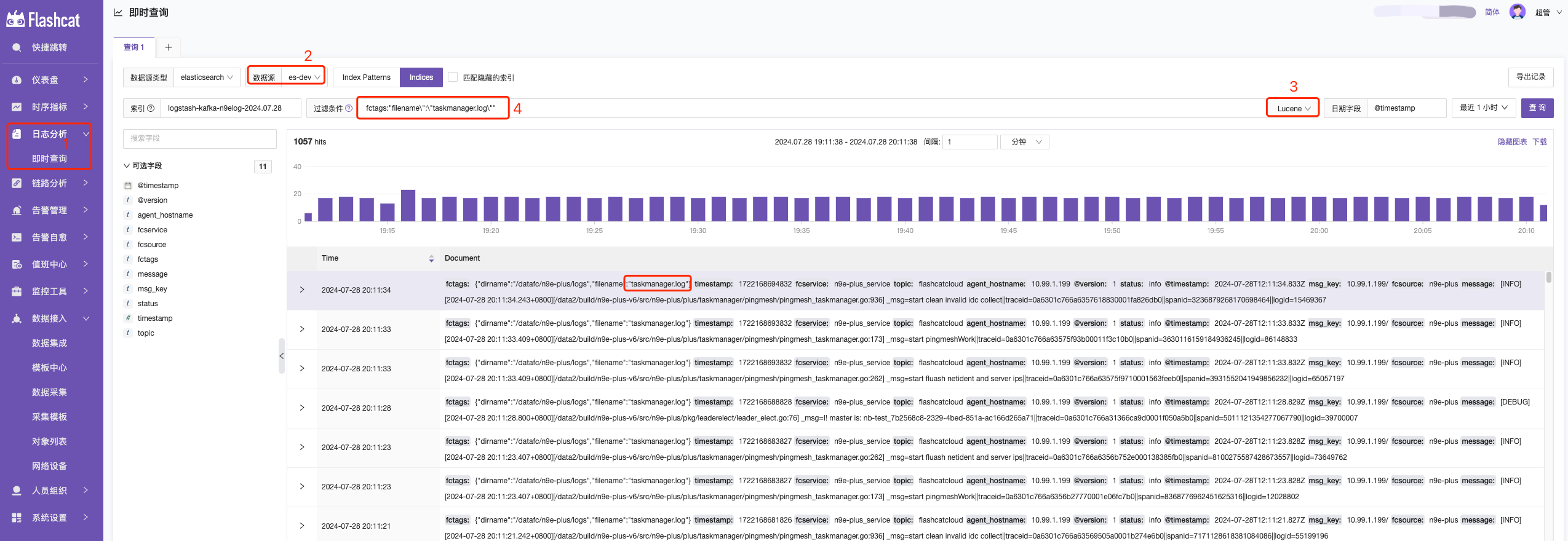The image size is (1568, 541).
Task: Click the dashboard icon beside 仪表盘
Action: [x=17, y=80]
